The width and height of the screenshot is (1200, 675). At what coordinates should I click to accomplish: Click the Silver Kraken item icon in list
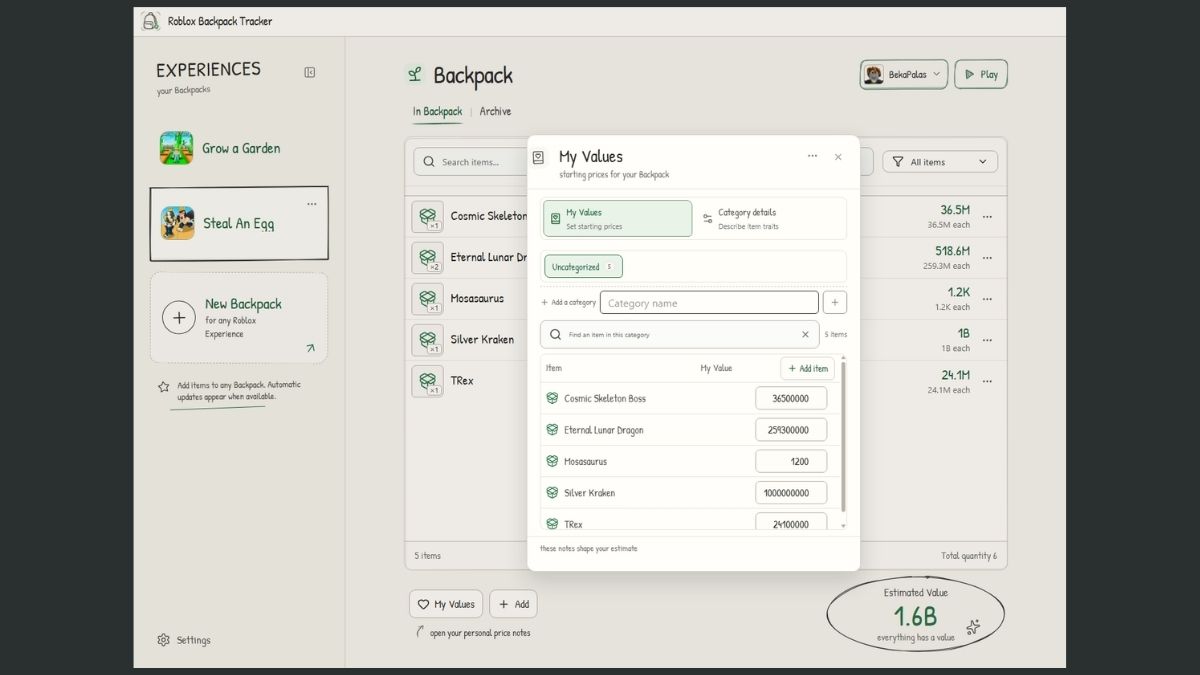pos(428,340)
